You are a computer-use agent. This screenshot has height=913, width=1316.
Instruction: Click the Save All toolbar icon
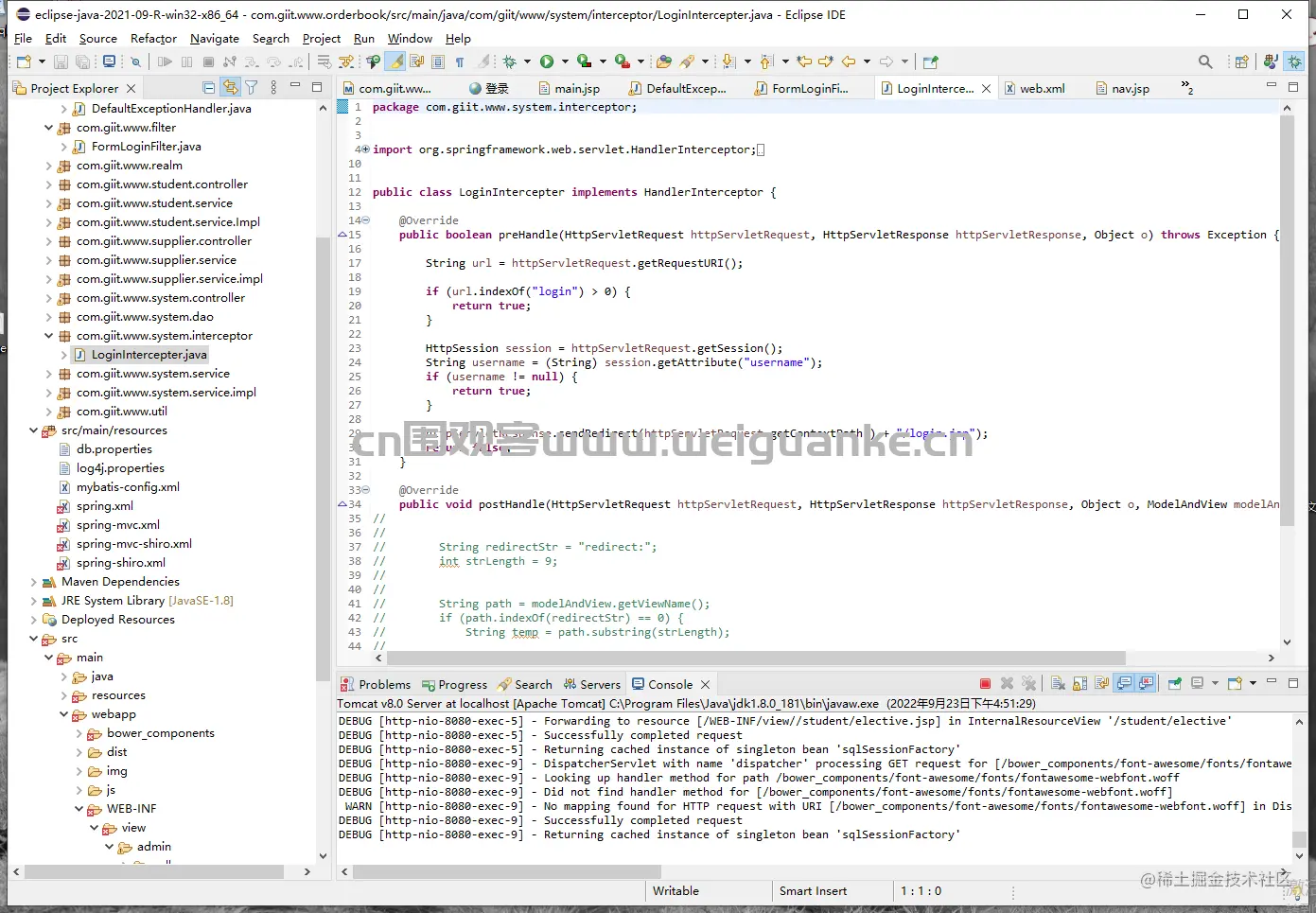coord(83,61)
